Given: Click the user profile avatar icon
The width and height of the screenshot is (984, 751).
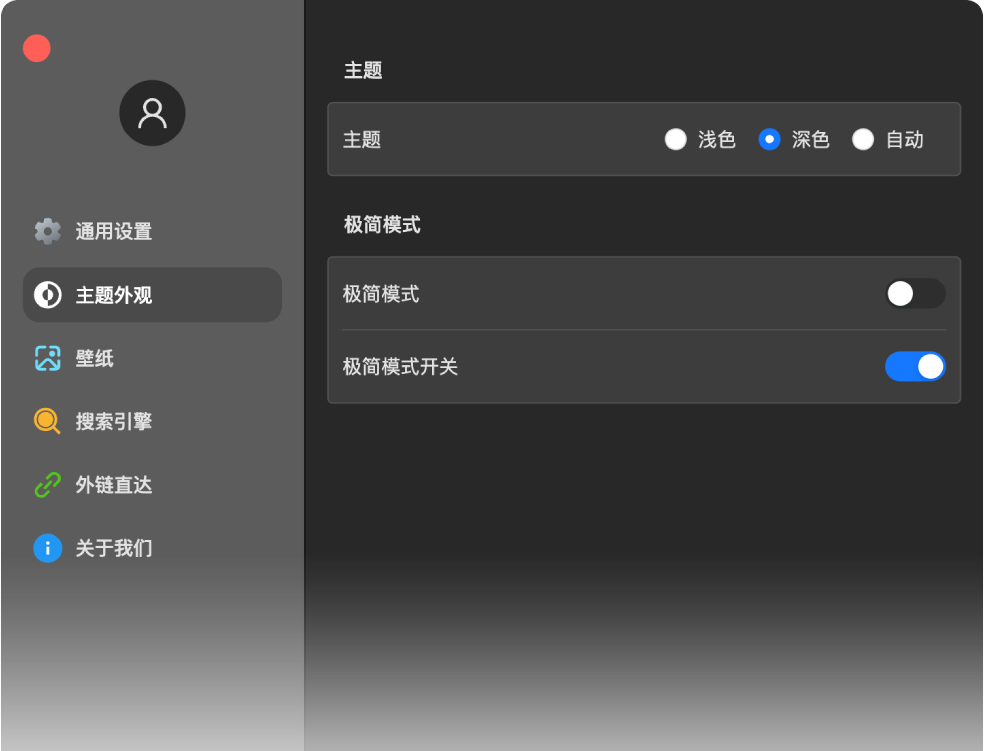Looking at the screenshot, I should click(152, 113).
